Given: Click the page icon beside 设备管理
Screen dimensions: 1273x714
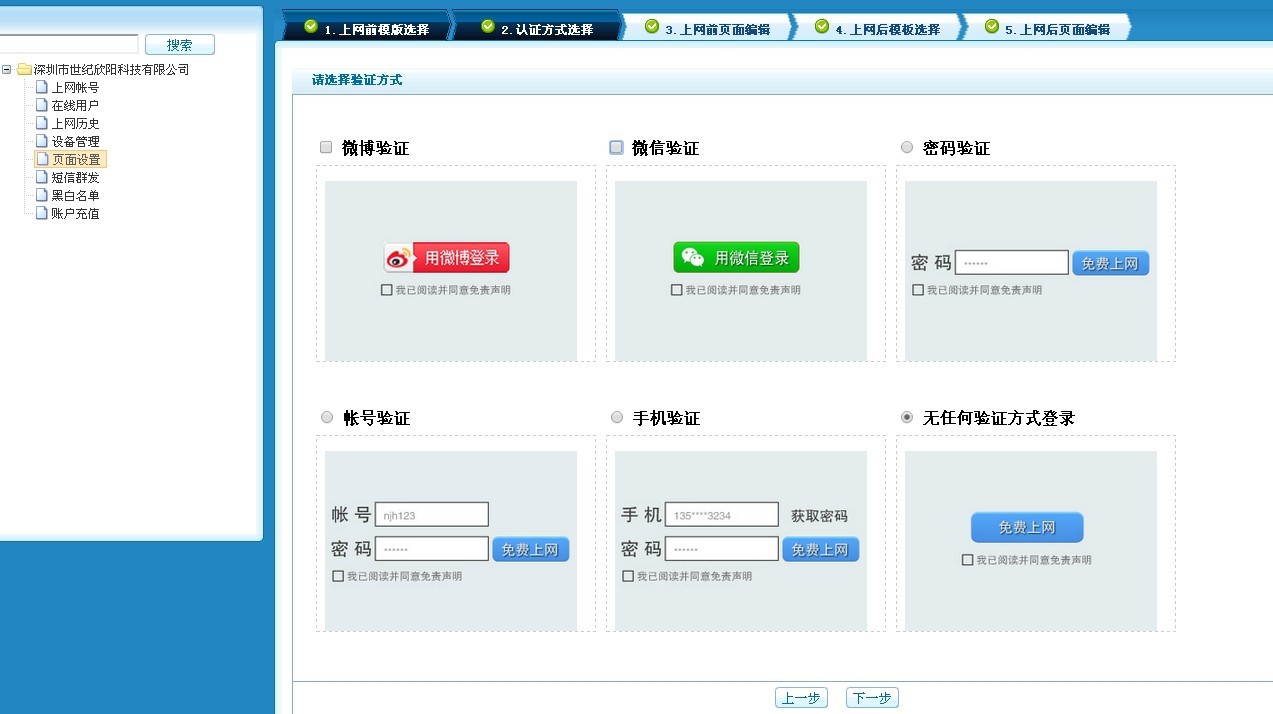Looking at the screenshot, I should click(x=42, y=141).
